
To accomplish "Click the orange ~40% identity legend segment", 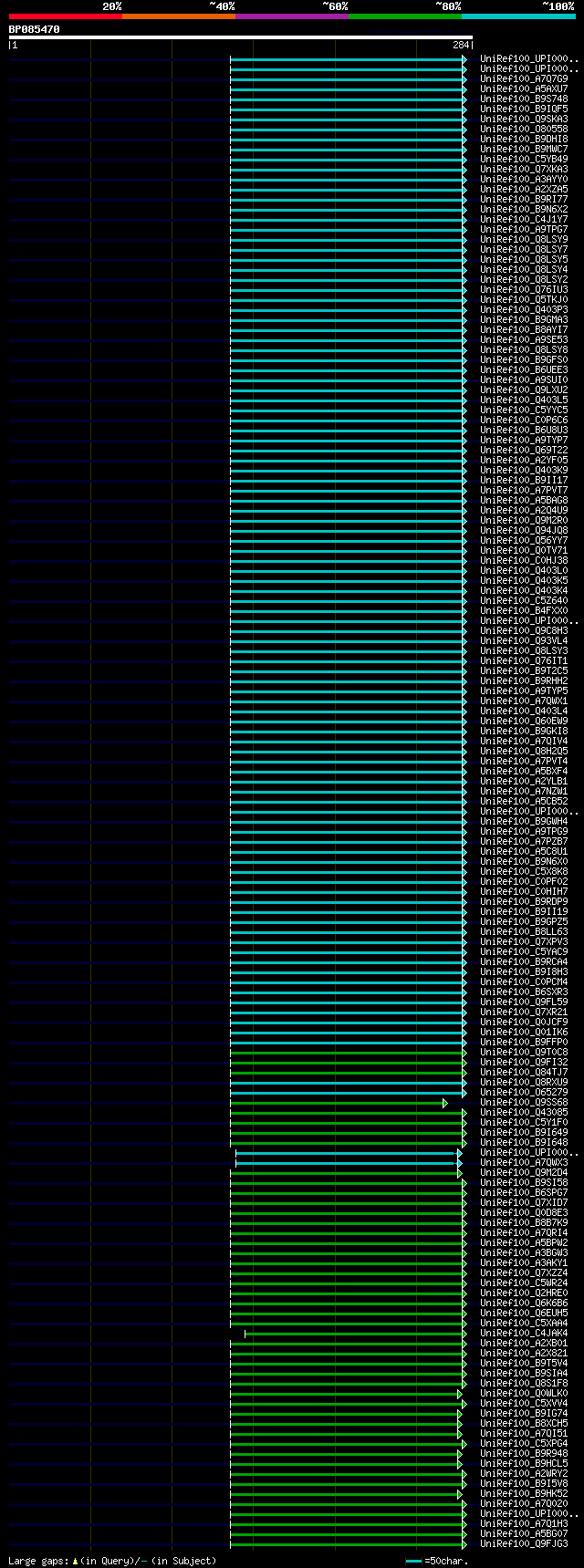I will tap(179, 16).
